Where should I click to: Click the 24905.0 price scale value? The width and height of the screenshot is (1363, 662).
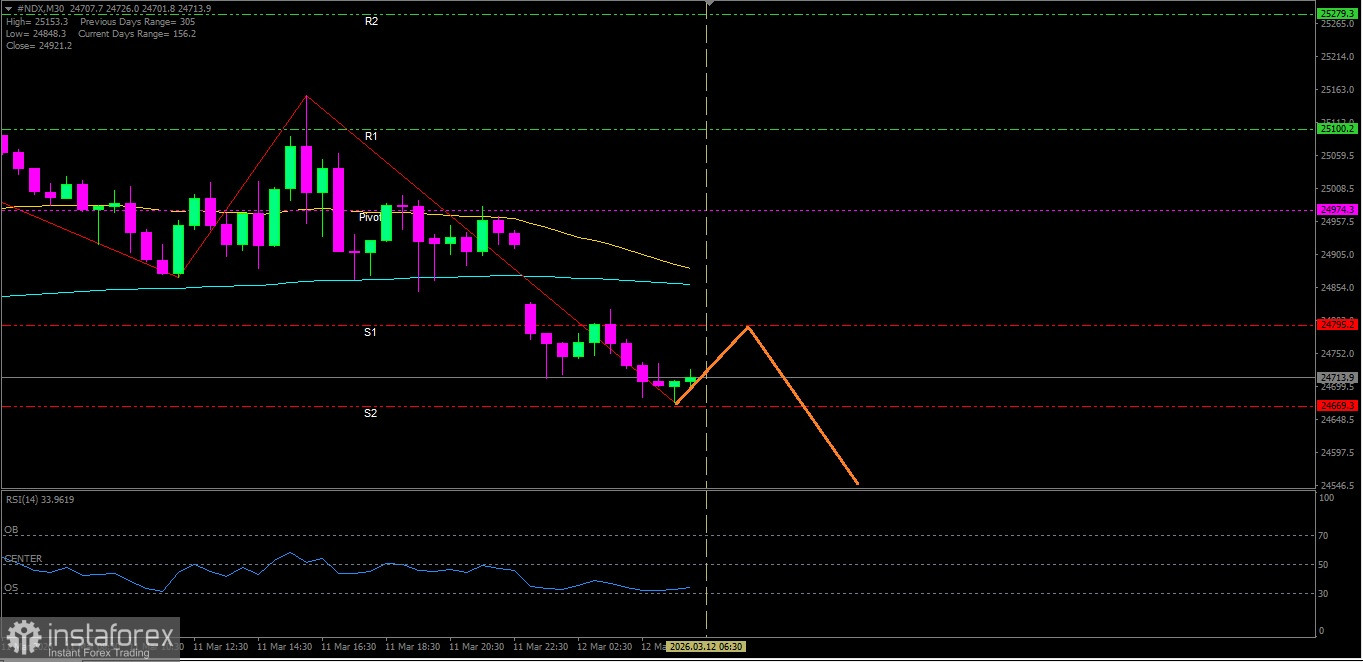(1337, 254)
